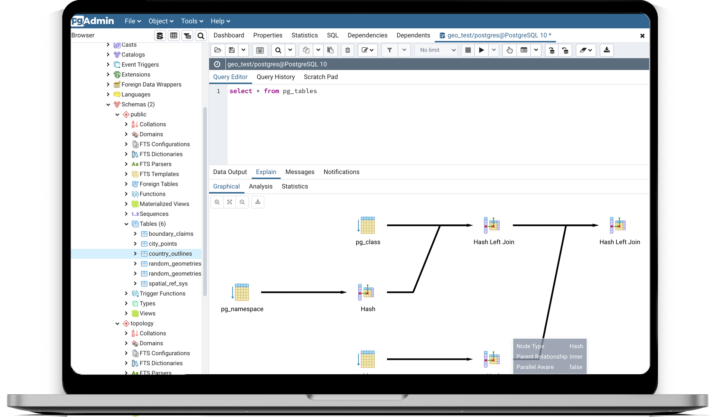Image resolution: width=715 pixels, height=417 pixels.
Task: Click the download icon in the Graphical explain toolbar
Action: 258,202
